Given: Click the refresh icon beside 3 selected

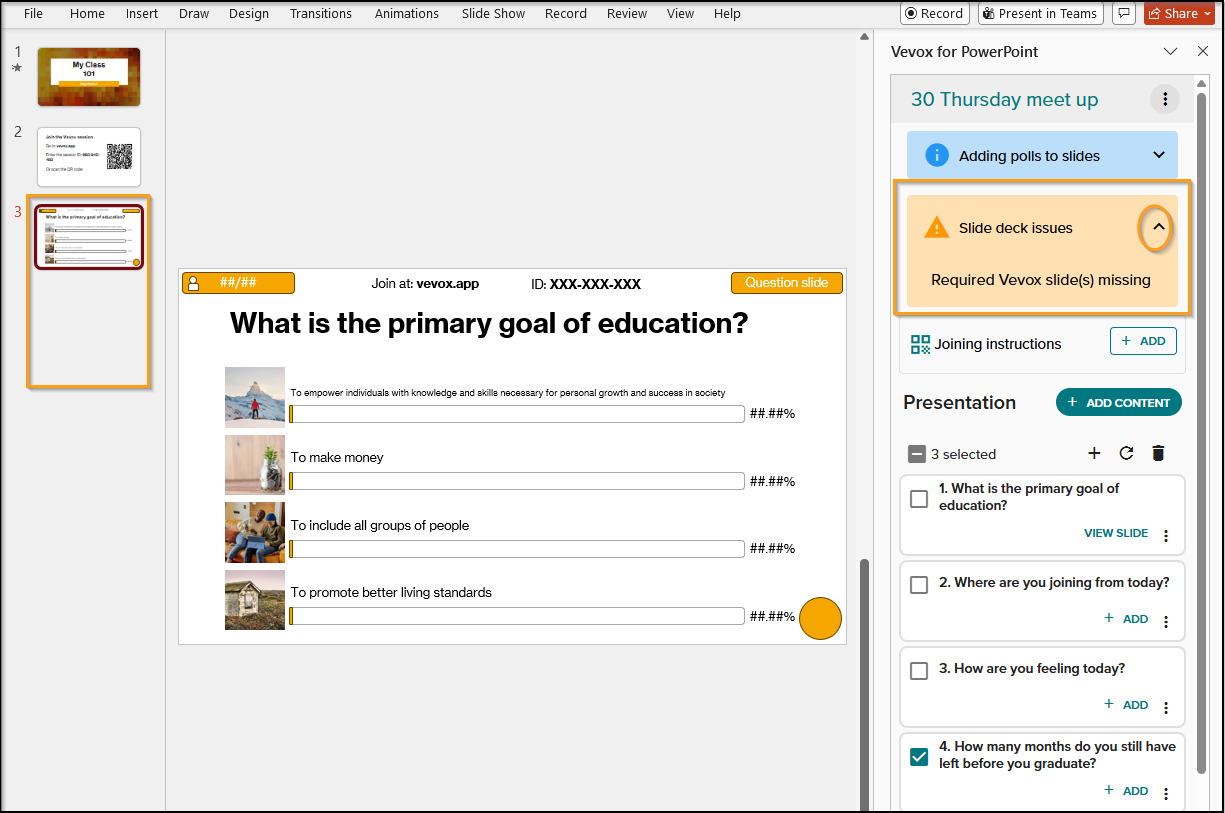Looking at the screenshot, I should pyautogui.click(x=1126, y=454).
